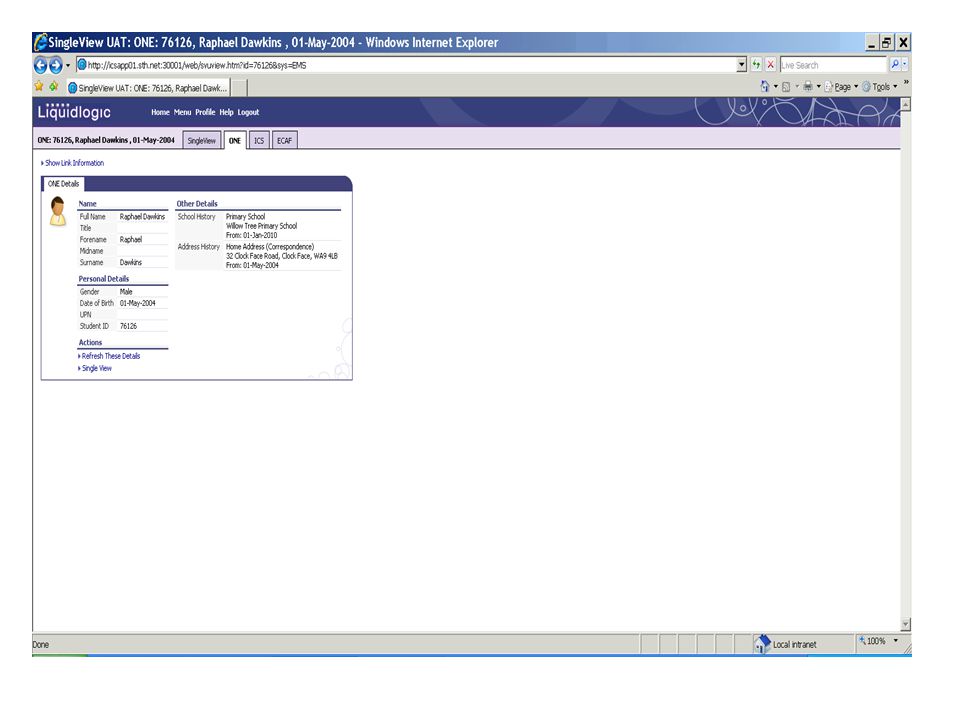Image resolution: width=960 pixels, height=720 pixels.
Task: Open the 100% zoom level dropdown
Action: 895,640
